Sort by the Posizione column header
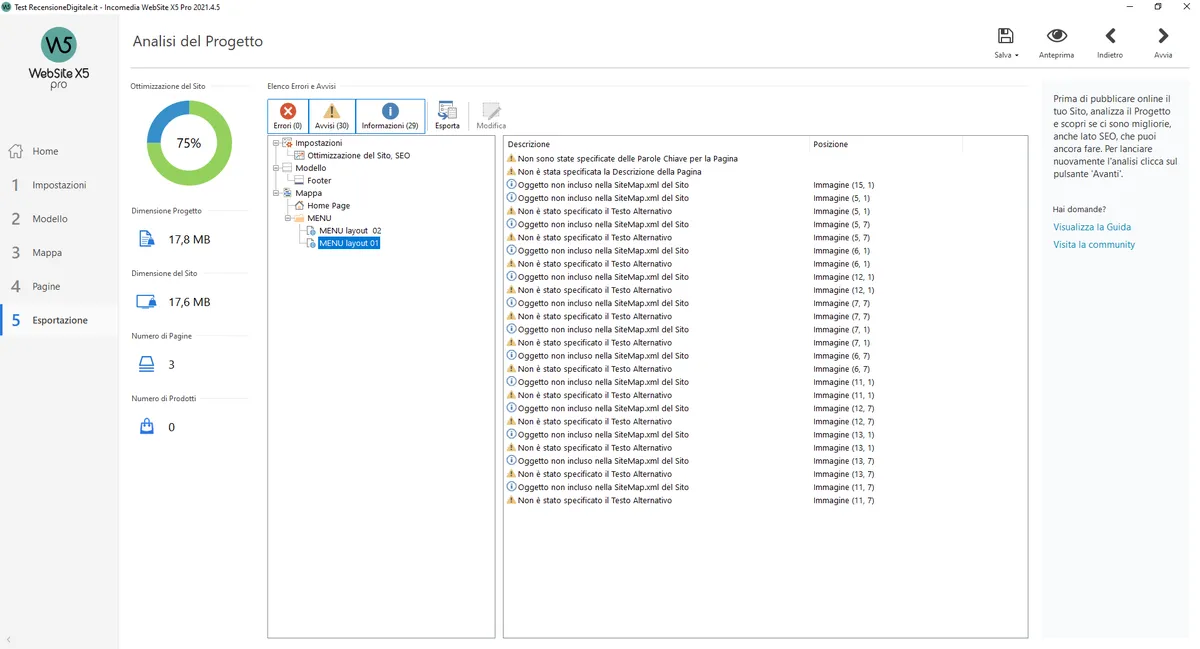Viewport: 1200px width, 649px height. (x=885, y=145)
